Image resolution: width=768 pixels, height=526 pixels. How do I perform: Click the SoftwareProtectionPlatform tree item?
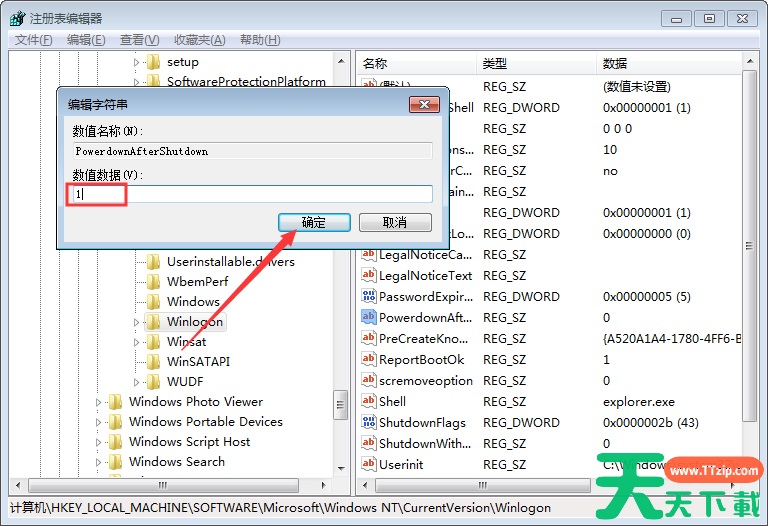point(246,81)
